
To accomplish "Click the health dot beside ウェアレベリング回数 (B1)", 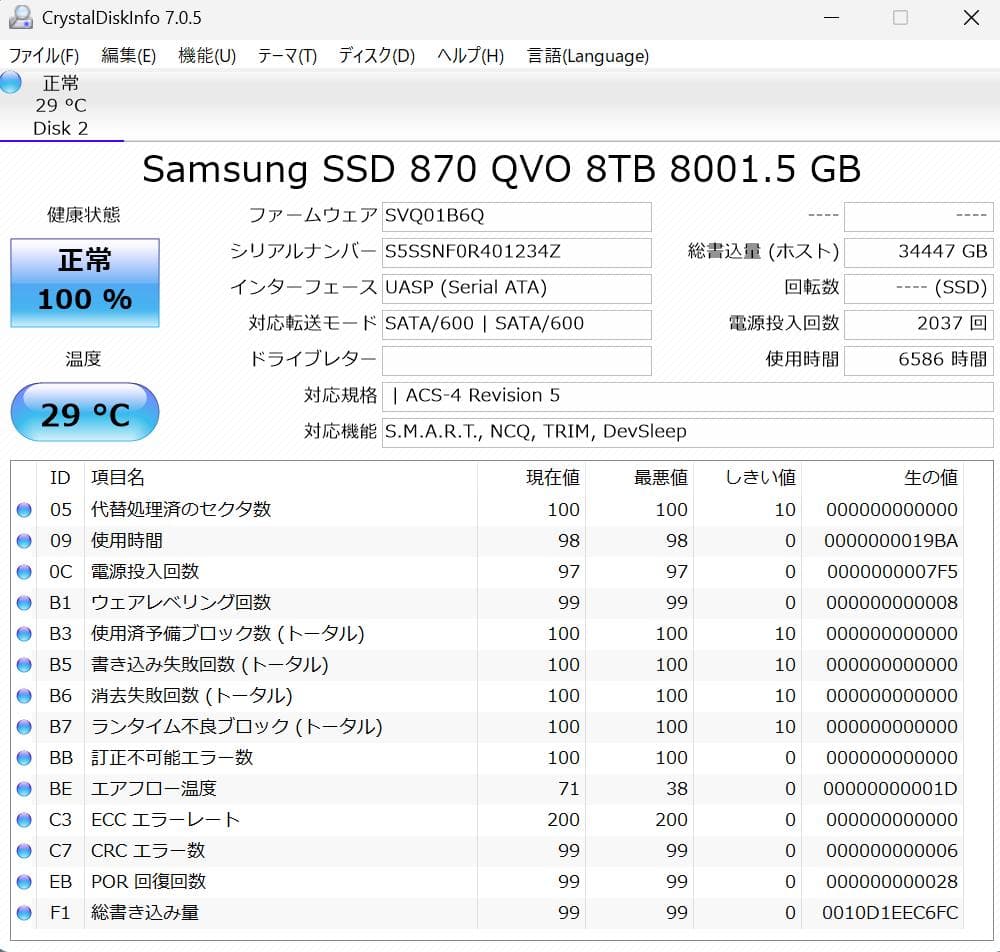I will point(23,603).
